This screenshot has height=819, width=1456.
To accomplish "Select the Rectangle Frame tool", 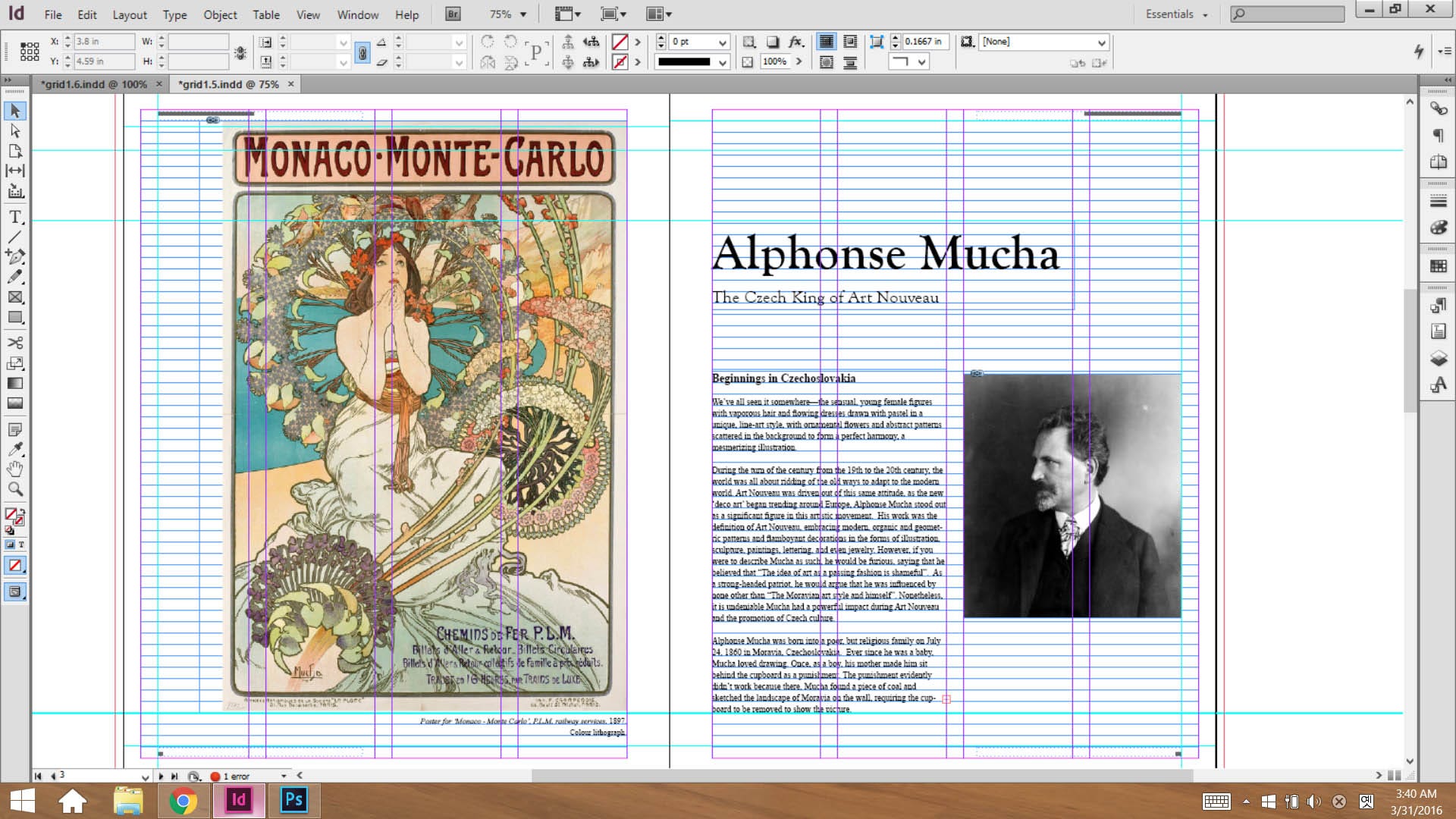I will click(14, 297).
